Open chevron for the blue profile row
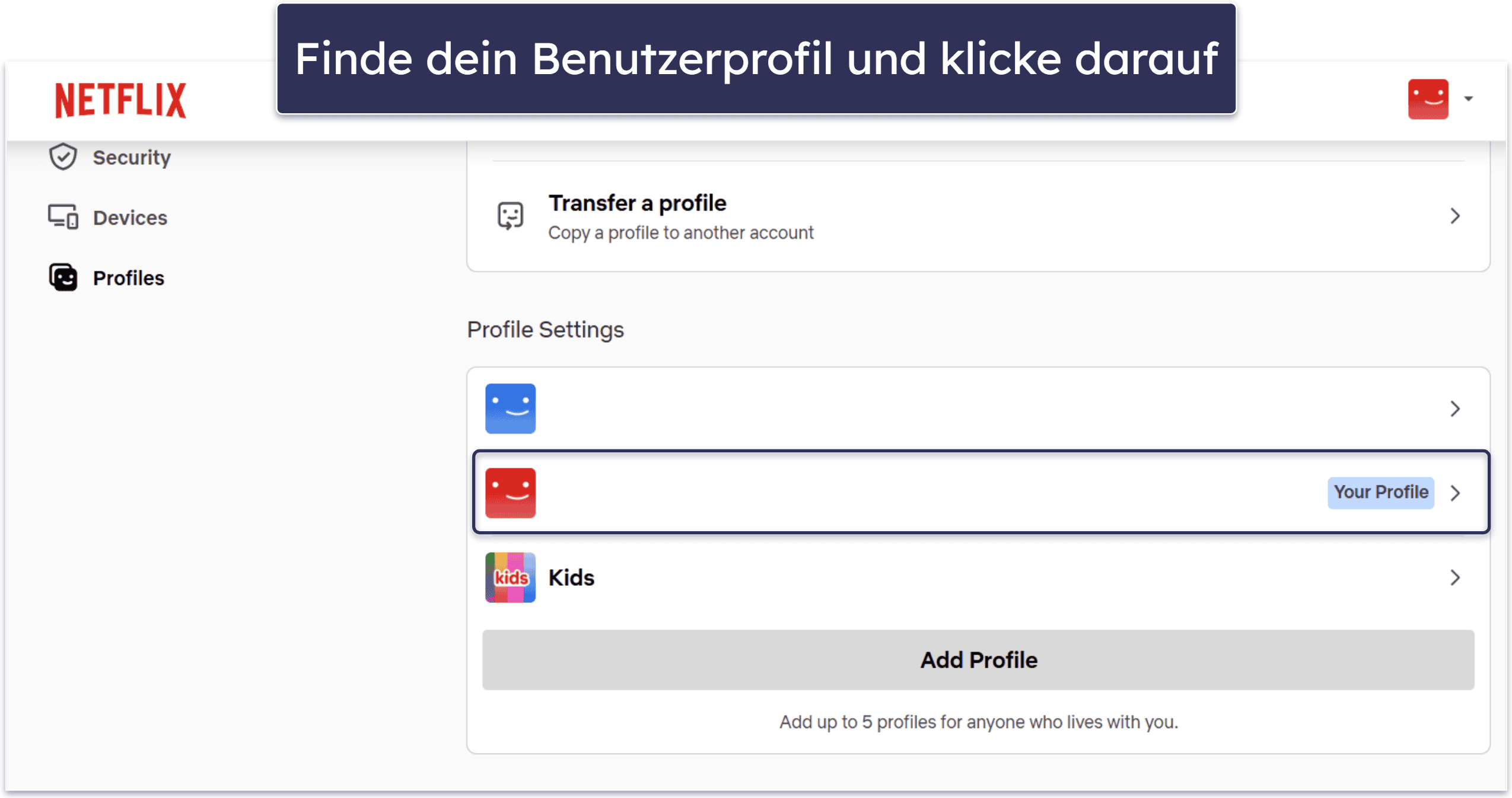This screenshot has height=798, width=1512. point(1454,408)
